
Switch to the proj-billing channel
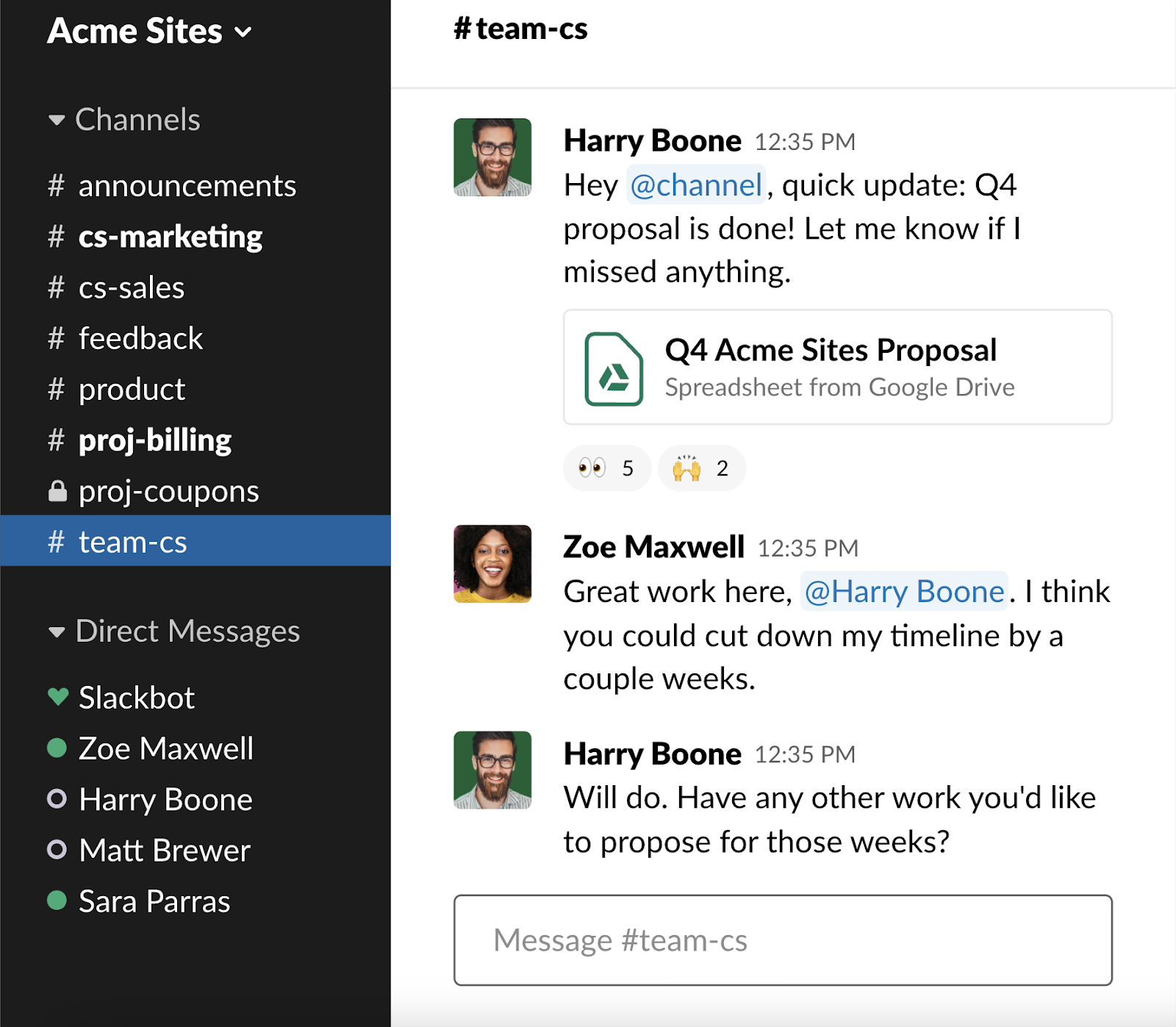coord(155,440)
